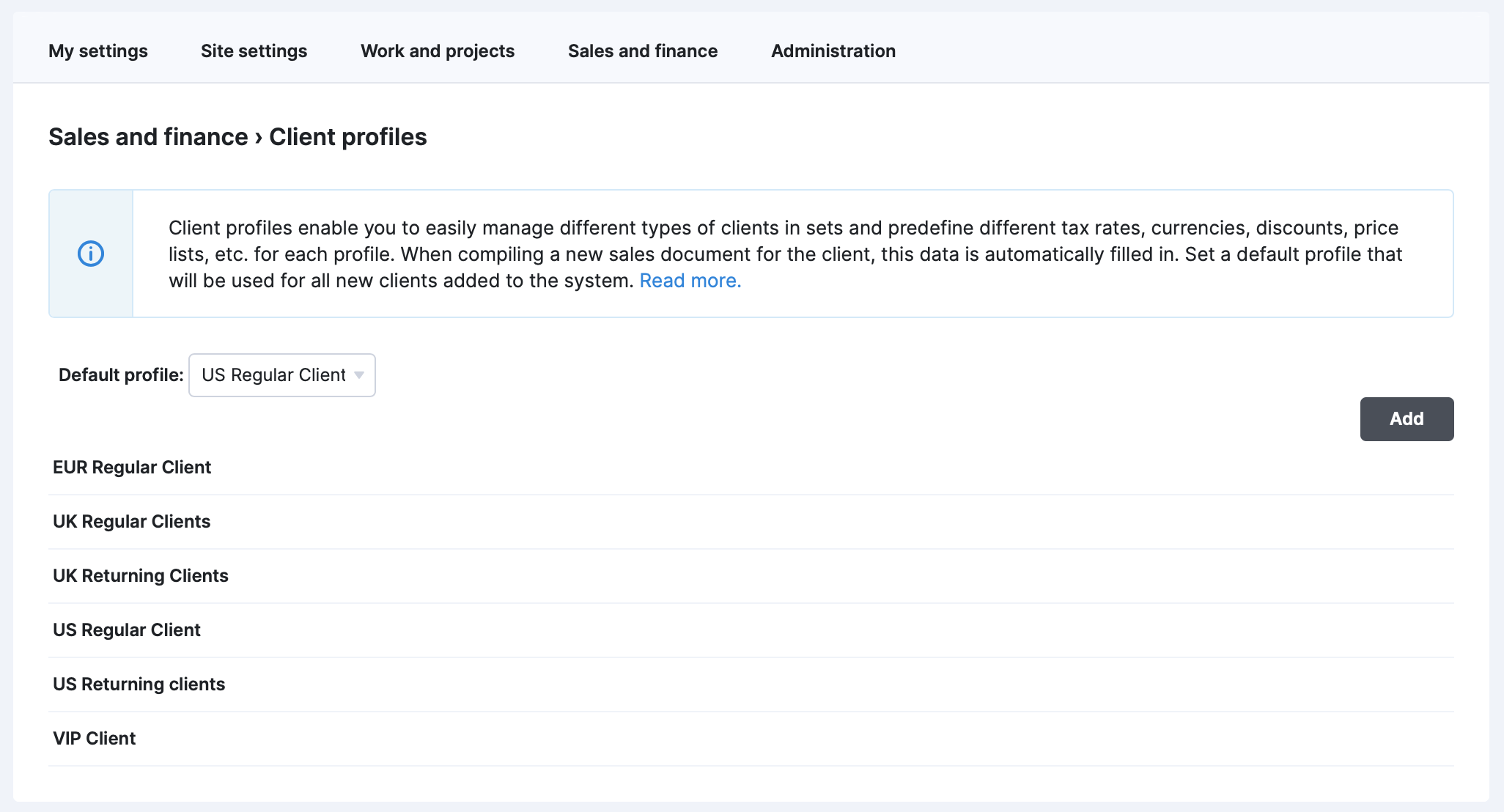Click the Sales and finance breadcrumb heading
The width and height of the screenshot is (1504, 812).
[148, 137]
